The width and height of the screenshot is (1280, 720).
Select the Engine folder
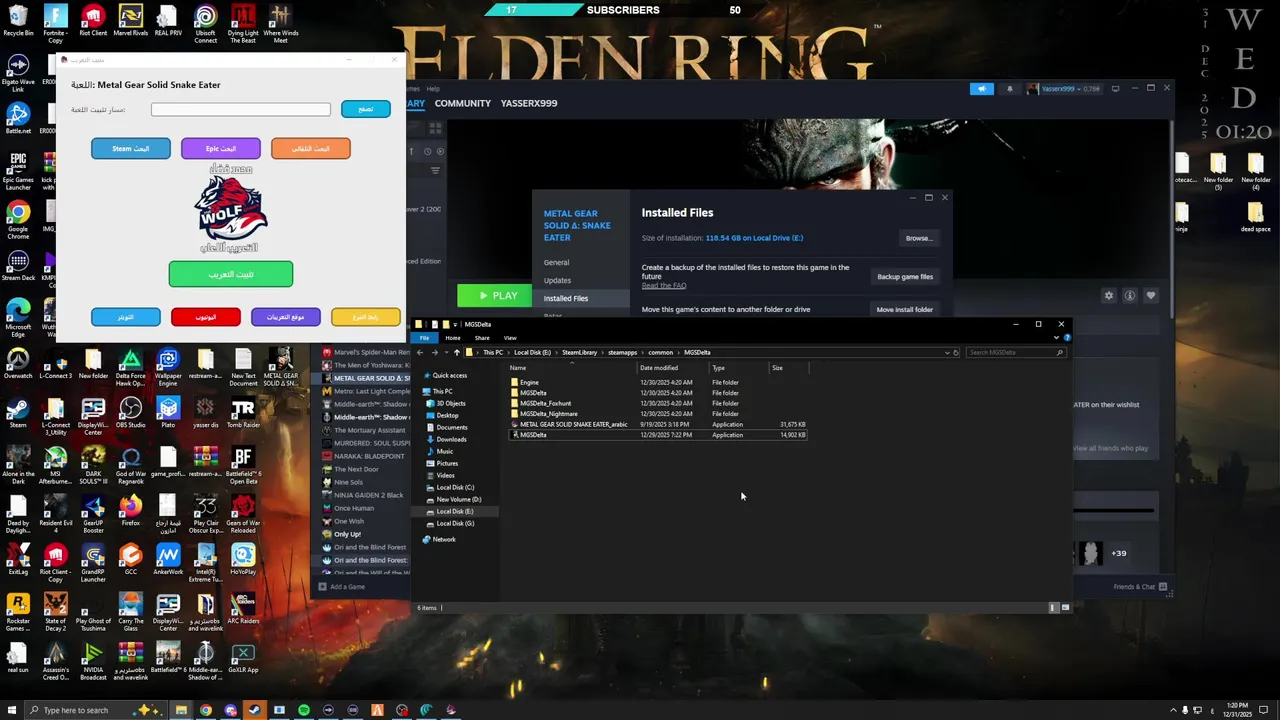529,382
